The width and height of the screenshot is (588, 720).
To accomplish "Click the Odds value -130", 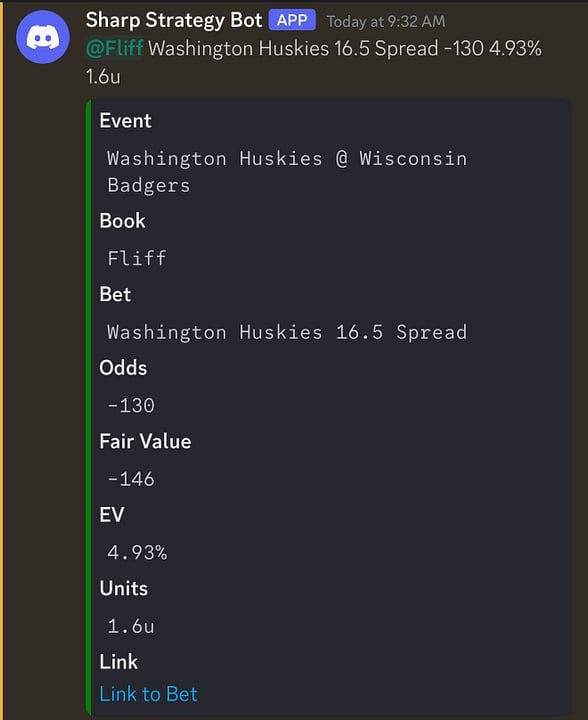I will pos(131,405).
